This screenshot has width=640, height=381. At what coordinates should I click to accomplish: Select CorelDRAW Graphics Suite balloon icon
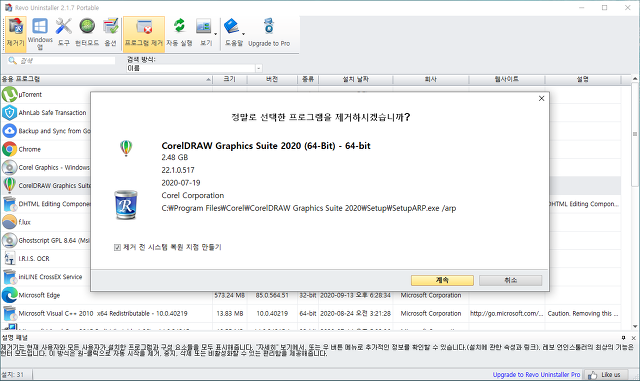coord(9,185)
